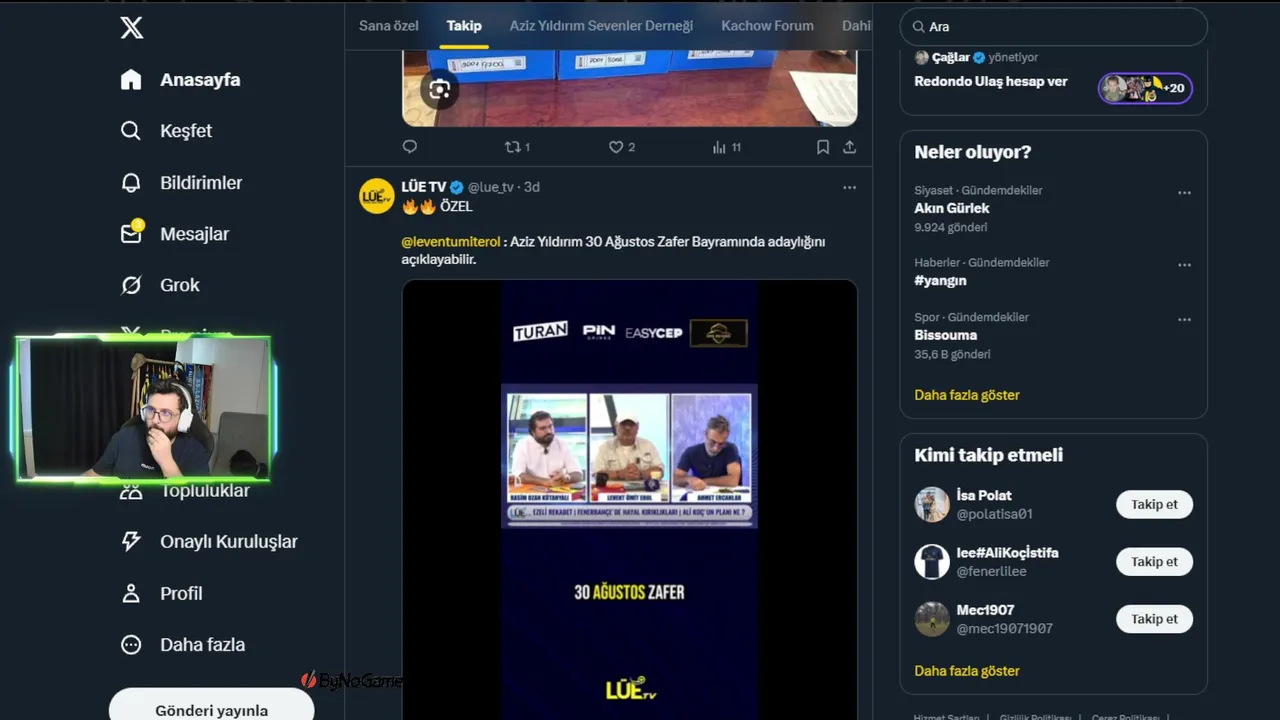Viewport: 1280px width, 720px height.
Task: Open Bildirimler bell icon
Action: pos(131,183)
